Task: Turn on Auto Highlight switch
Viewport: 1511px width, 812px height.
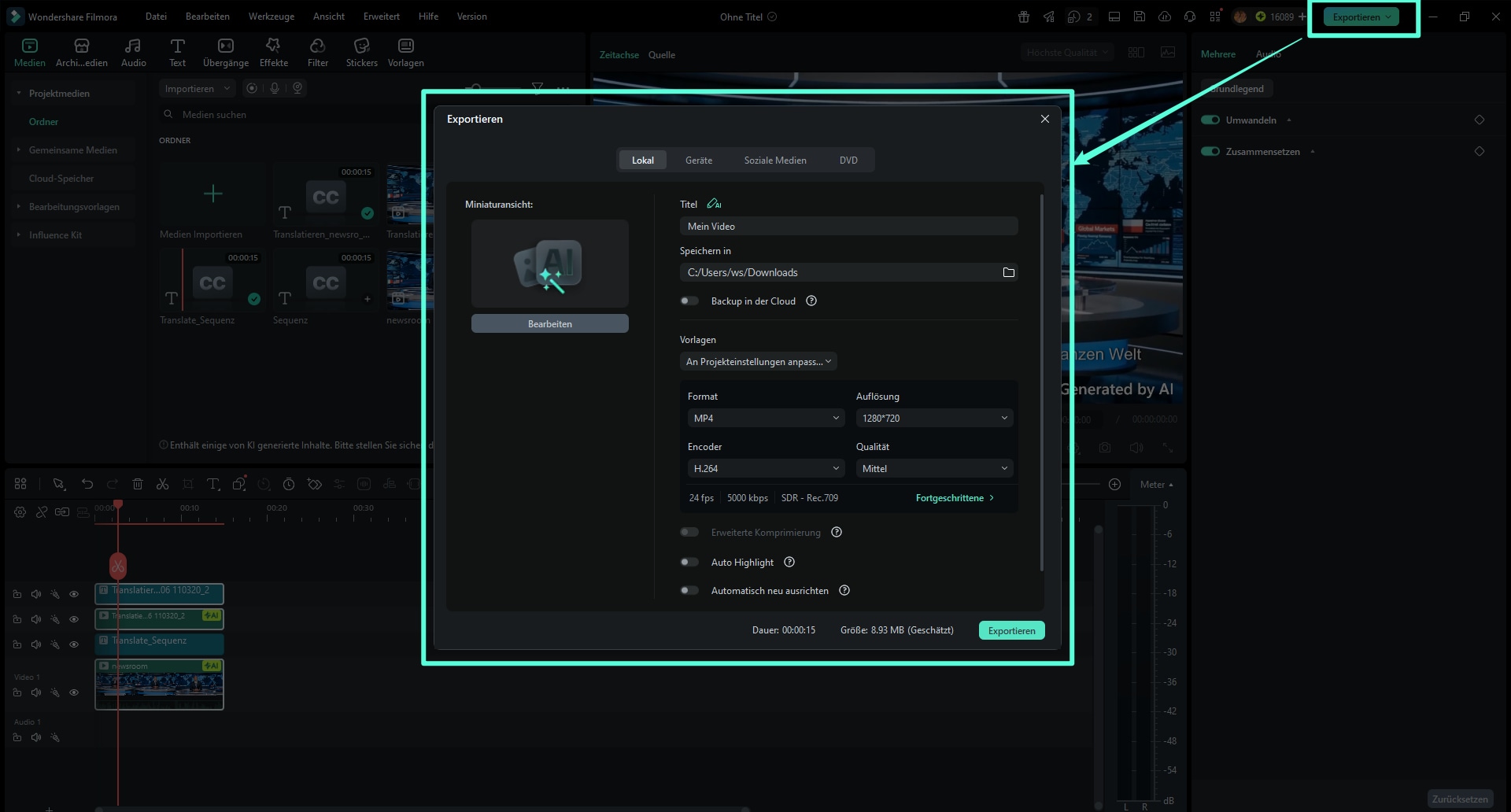Action: click(689, 562)
